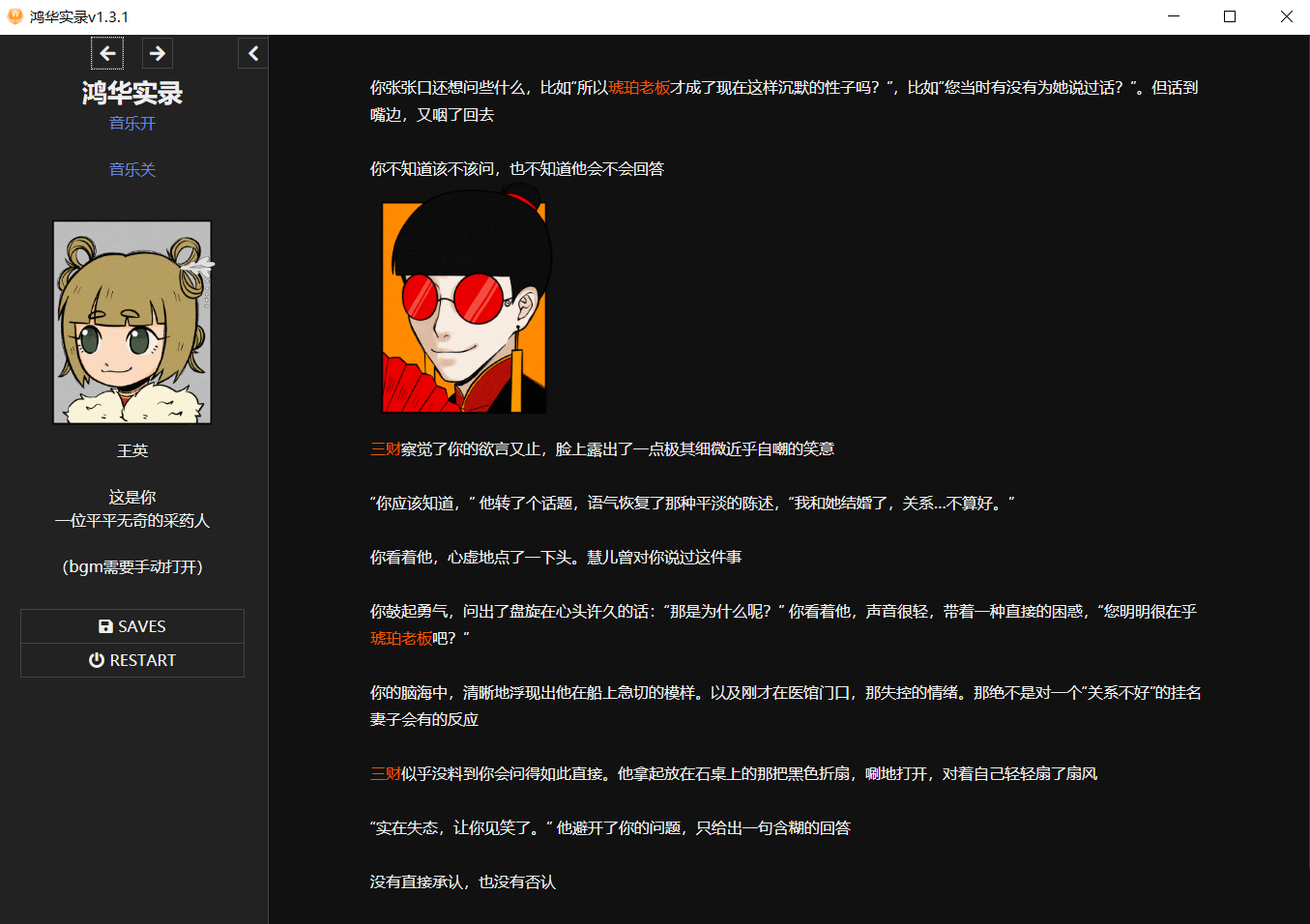Turn music on via 音乐开
Image resolution: width=1310 pixels, height=924 pixels.
click(132, 124)
